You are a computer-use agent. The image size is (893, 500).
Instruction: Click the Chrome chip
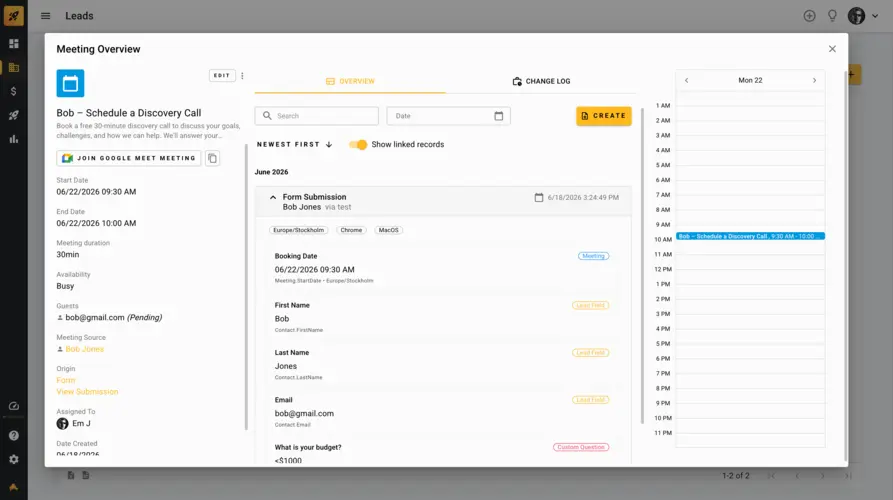click(x=351, y=230)
